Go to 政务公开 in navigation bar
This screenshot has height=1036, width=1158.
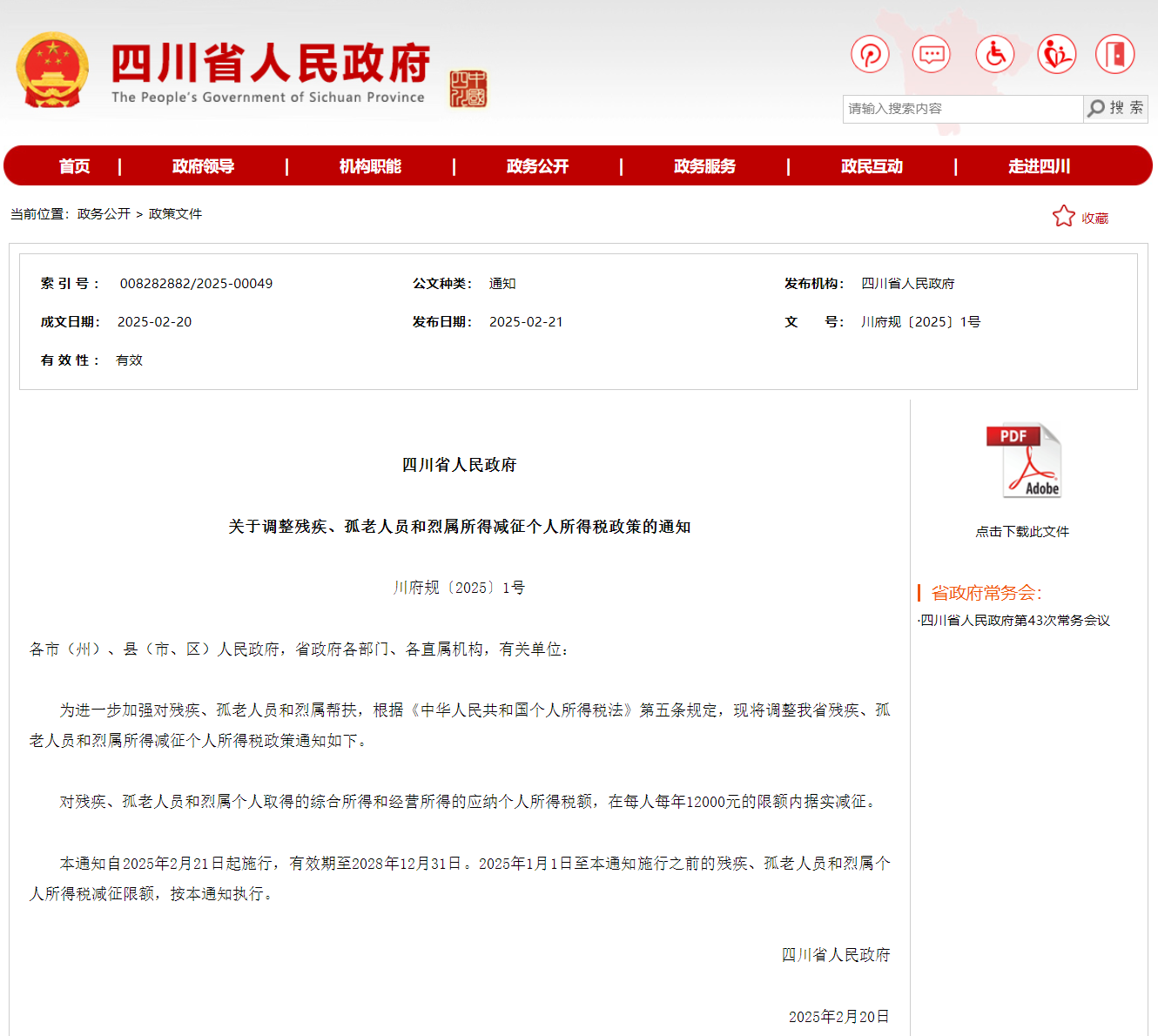click(x=537, y=166)
